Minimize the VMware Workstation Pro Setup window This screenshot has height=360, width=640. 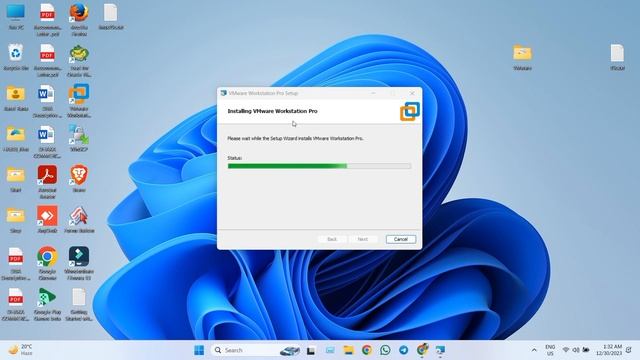pyautogui.click(x=373, y=93)
